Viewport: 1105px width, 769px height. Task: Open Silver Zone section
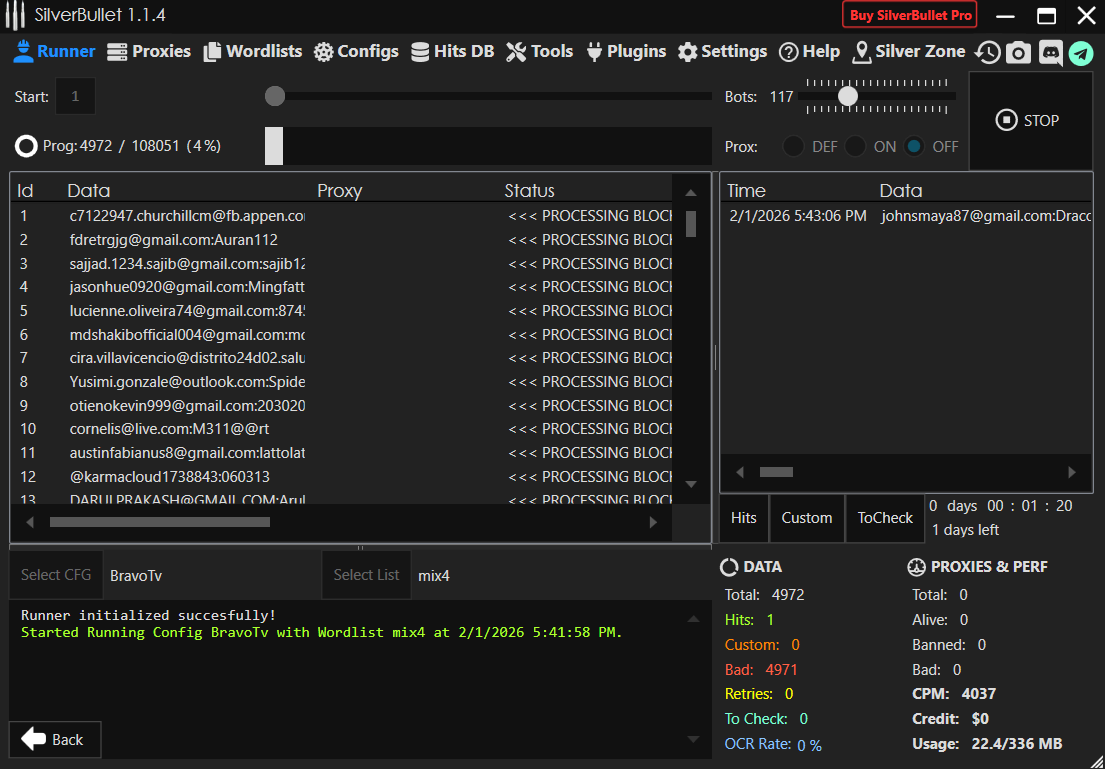coord(908,52)
